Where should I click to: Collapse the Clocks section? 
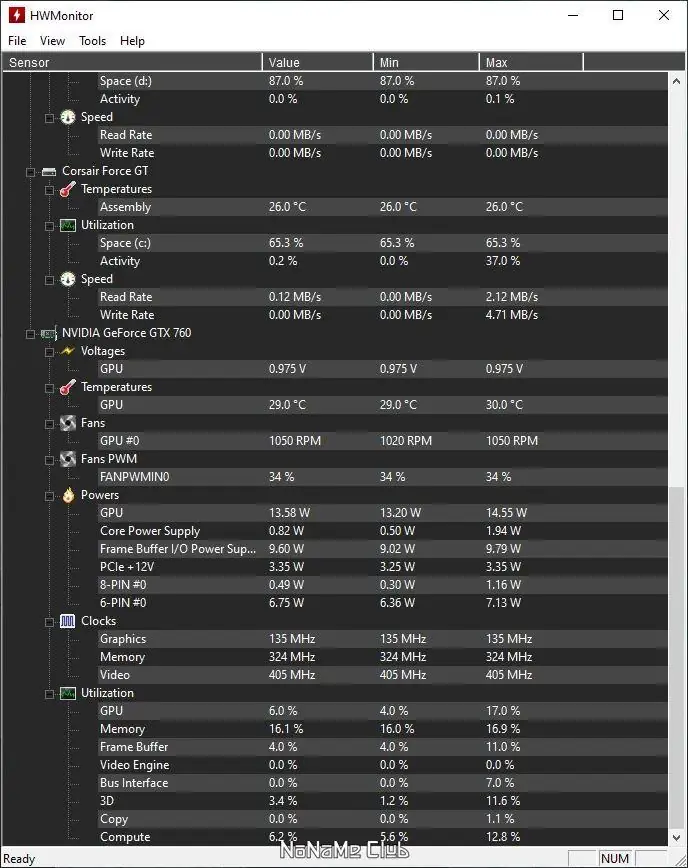pos(49,621)
